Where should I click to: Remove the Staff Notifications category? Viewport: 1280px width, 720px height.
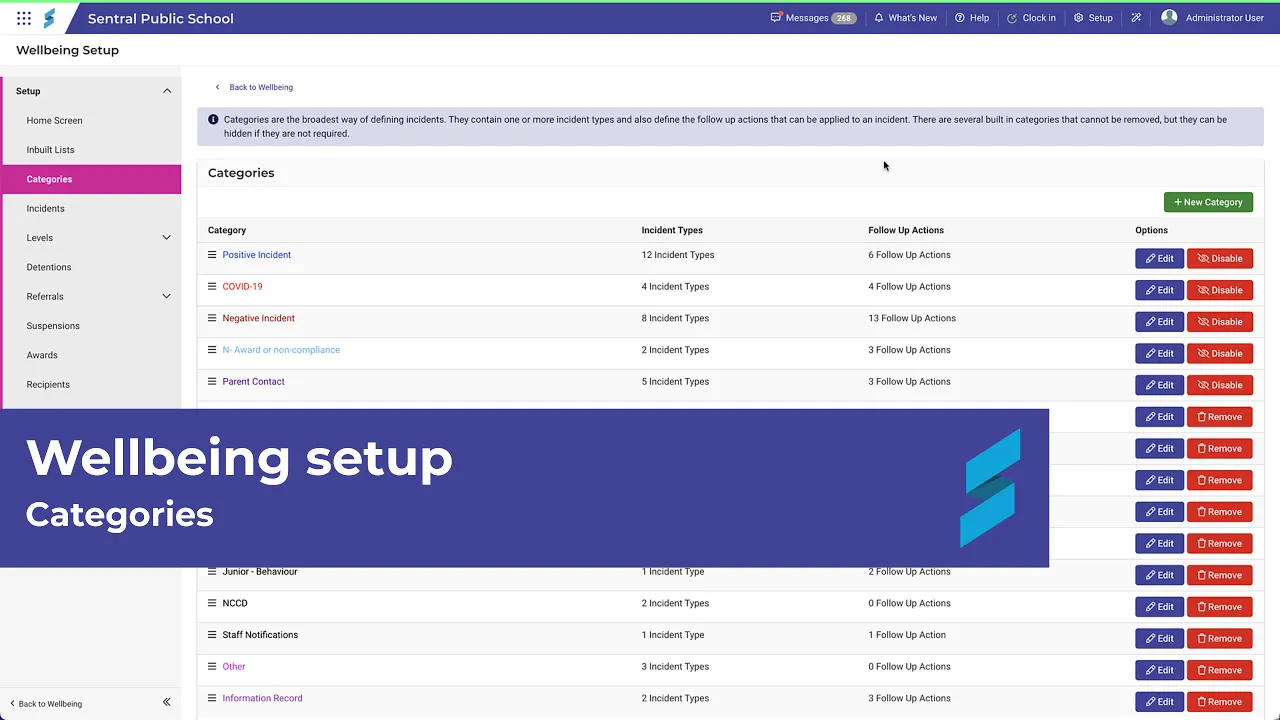click(x=1220, y=638)
